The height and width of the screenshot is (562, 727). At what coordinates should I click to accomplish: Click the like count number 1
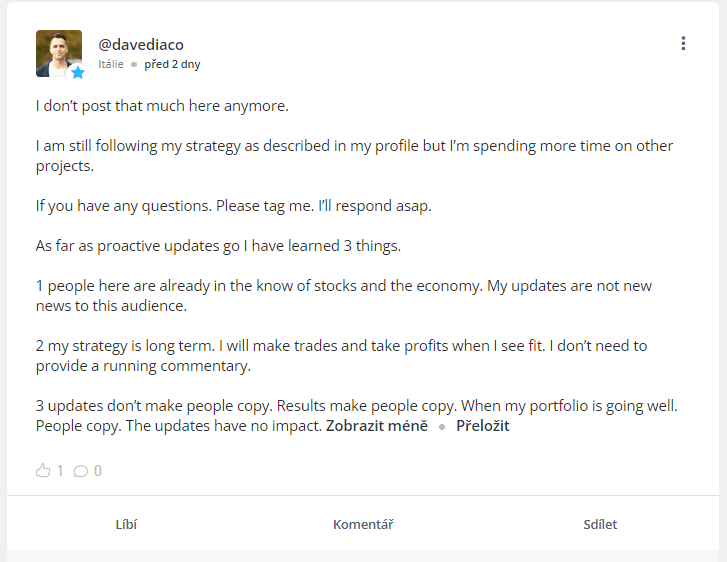(x=60, y=470)
